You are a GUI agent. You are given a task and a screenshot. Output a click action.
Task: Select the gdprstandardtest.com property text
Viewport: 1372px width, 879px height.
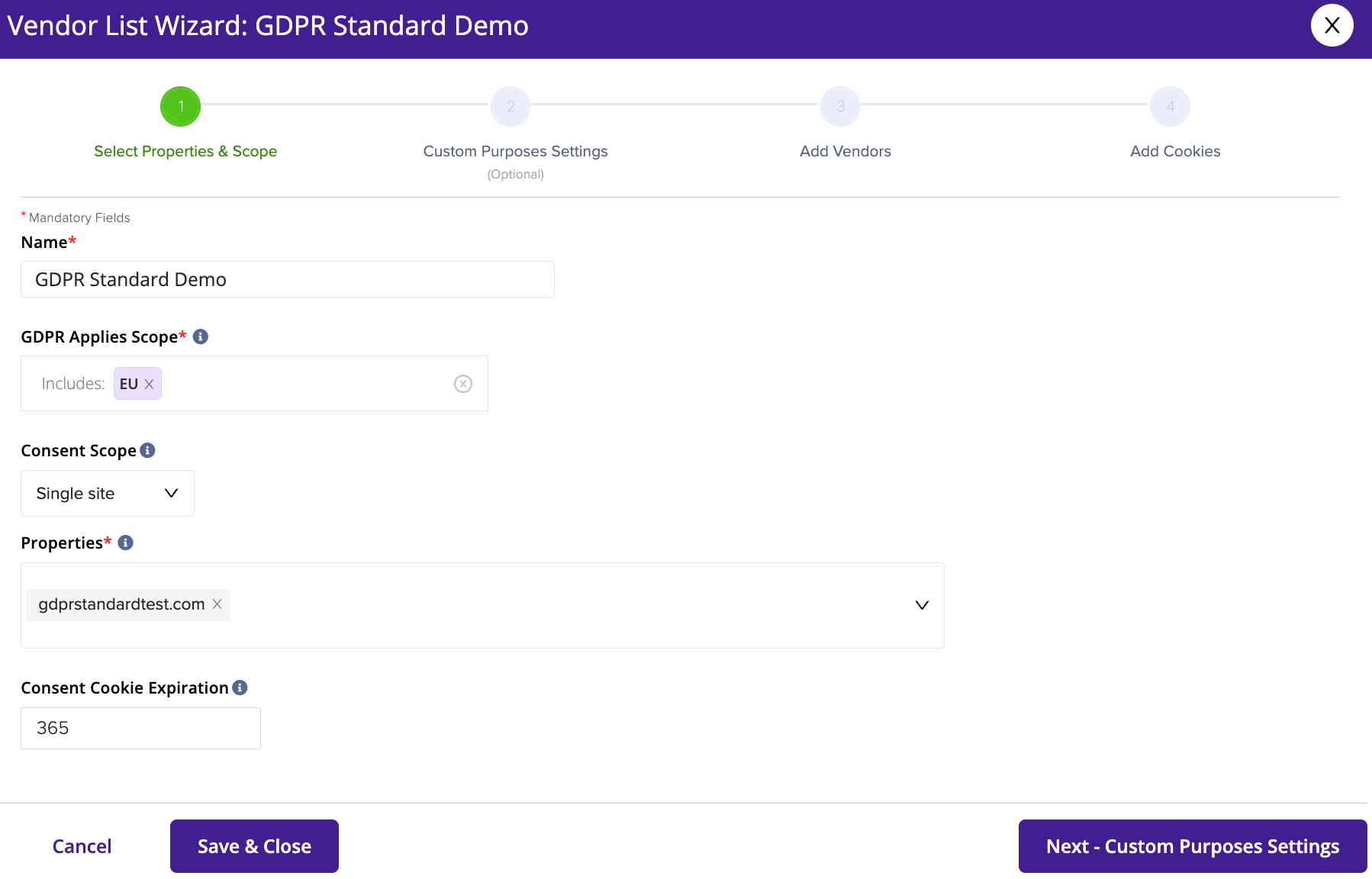tap(122, 604)
